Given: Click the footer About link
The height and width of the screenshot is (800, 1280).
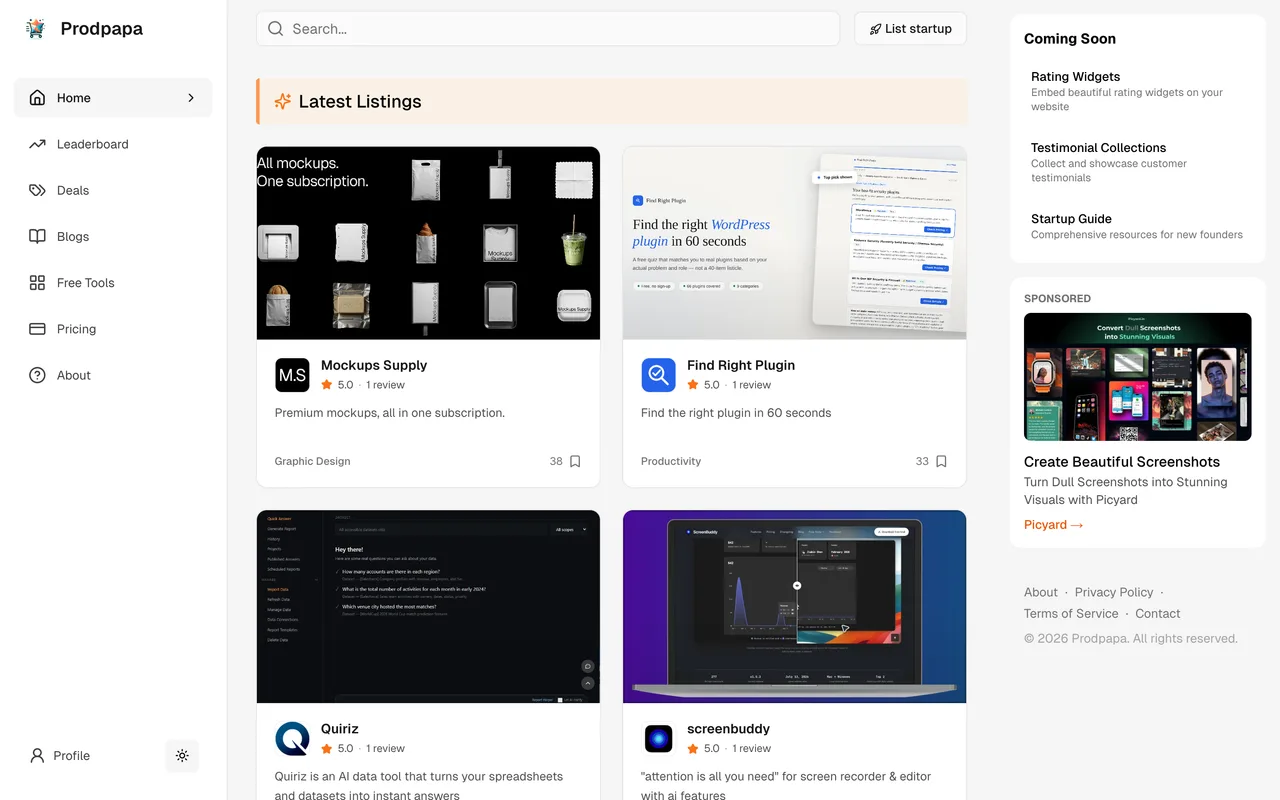Looking at the screenshot, I should coord(1041,592).
